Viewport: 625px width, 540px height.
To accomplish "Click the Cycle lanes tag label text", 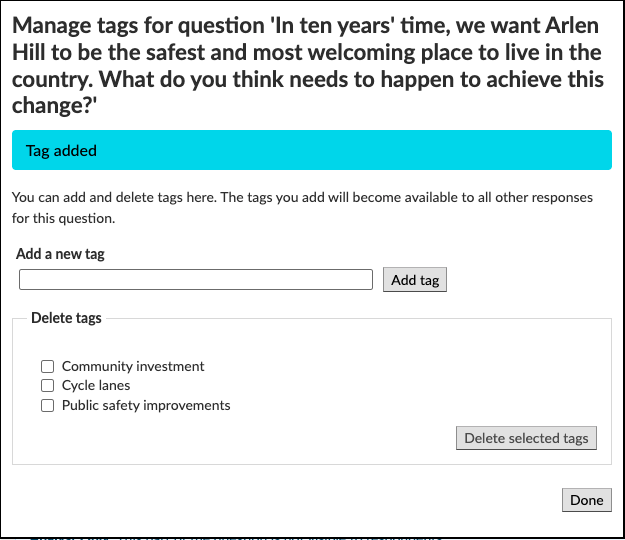I will point(96,385).
